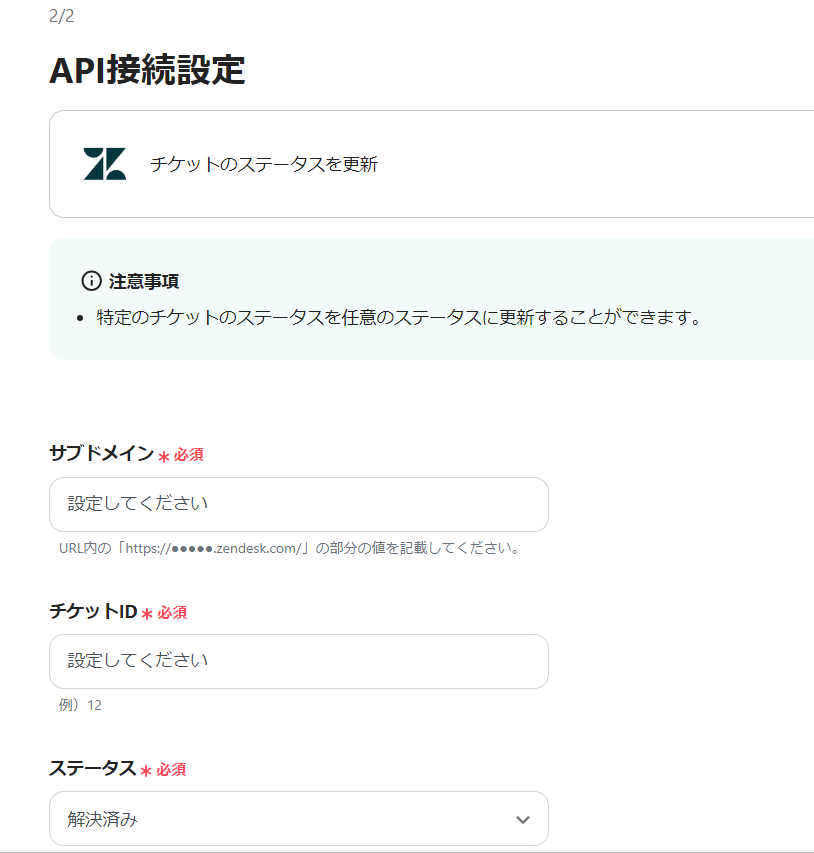Click the ステータス field label
Image resolution: width=814 pixels, height=853 pixels.
pyautogui.click(x=92, y=768)
